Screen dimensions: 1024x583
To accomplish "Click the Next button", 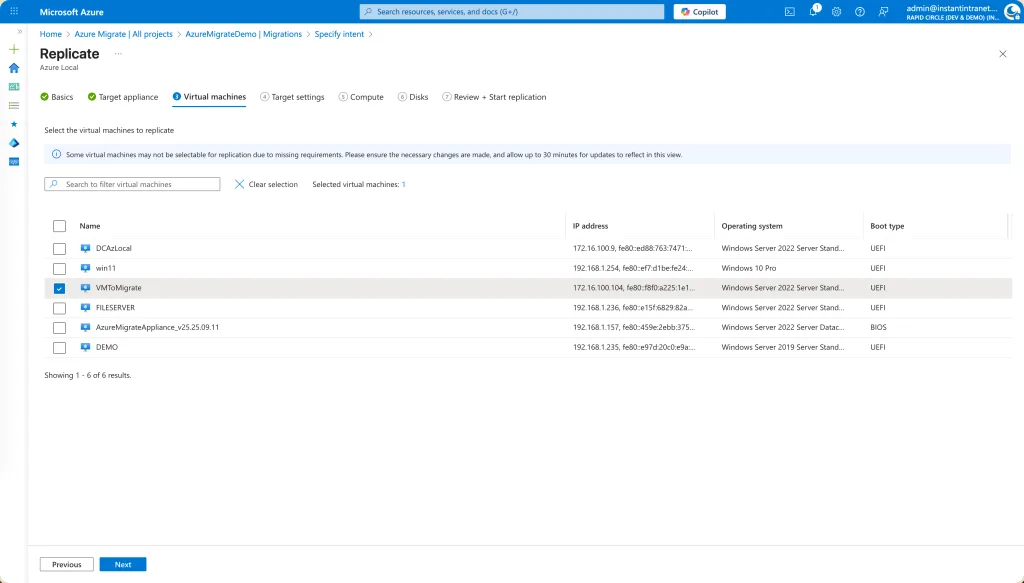I will [123, 564].
